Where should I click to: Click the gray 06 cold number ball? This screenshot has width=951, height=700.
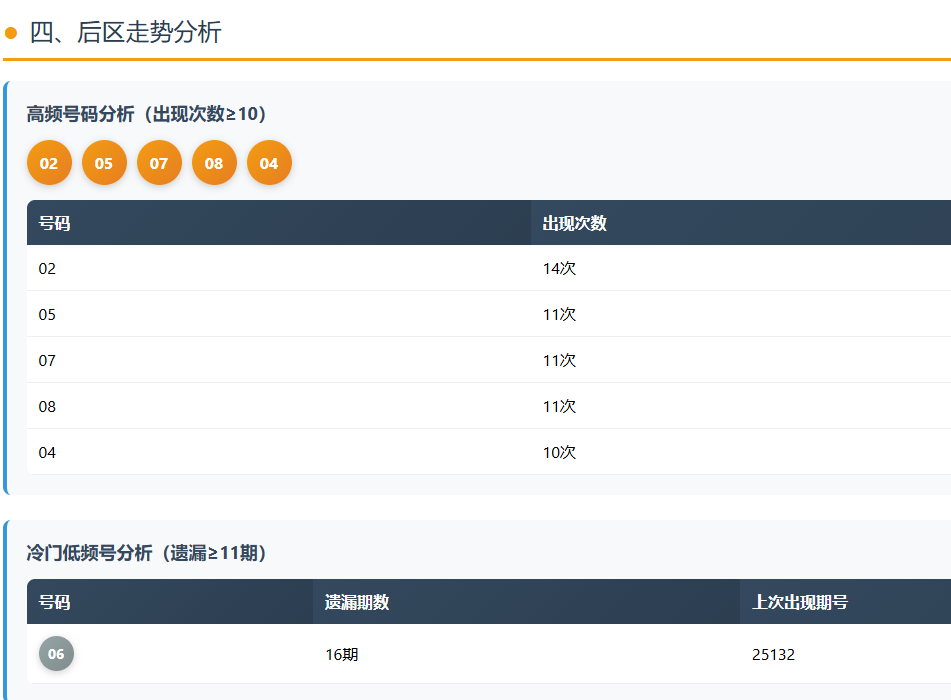click(x=56, y=654)
